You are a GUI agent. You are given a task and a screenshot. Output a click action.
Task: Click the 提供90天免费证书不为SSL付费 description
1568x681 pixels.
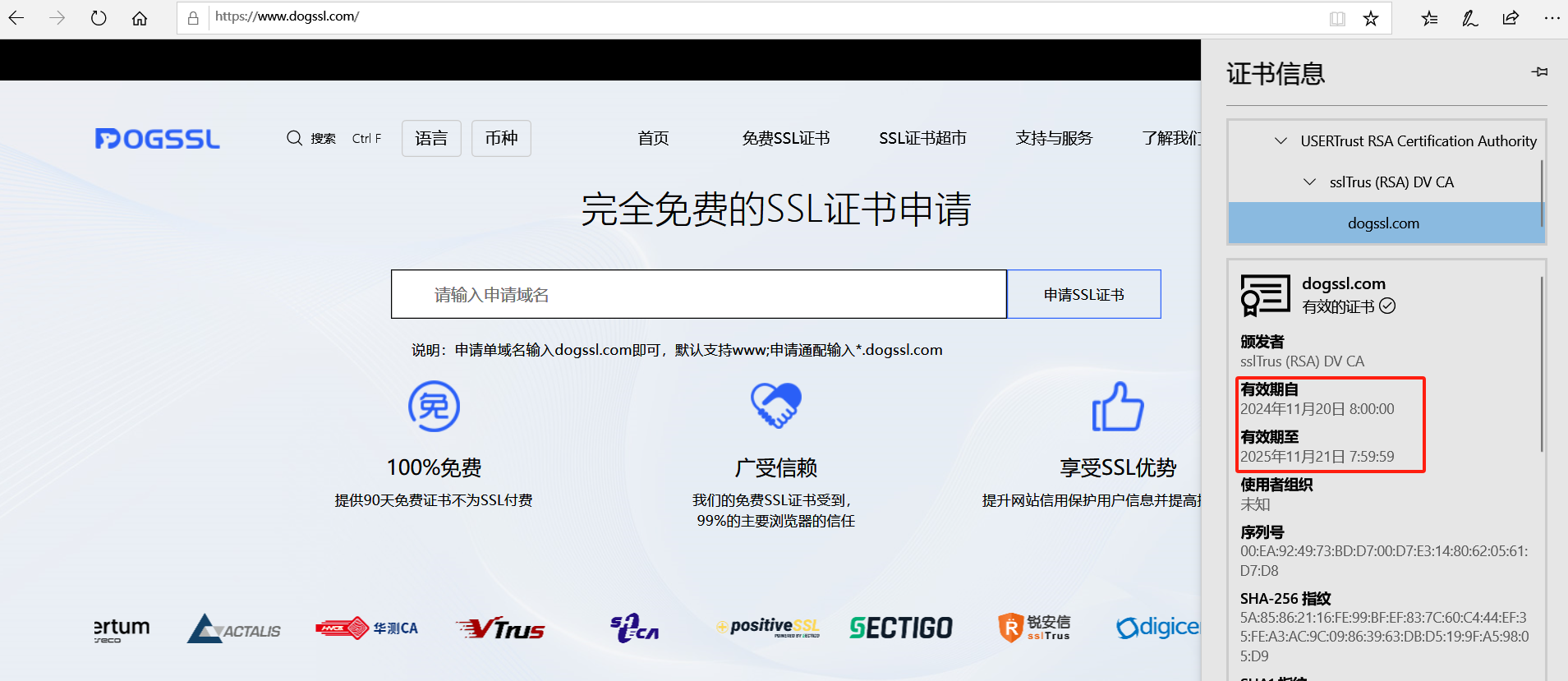click(x=434, y=500)
